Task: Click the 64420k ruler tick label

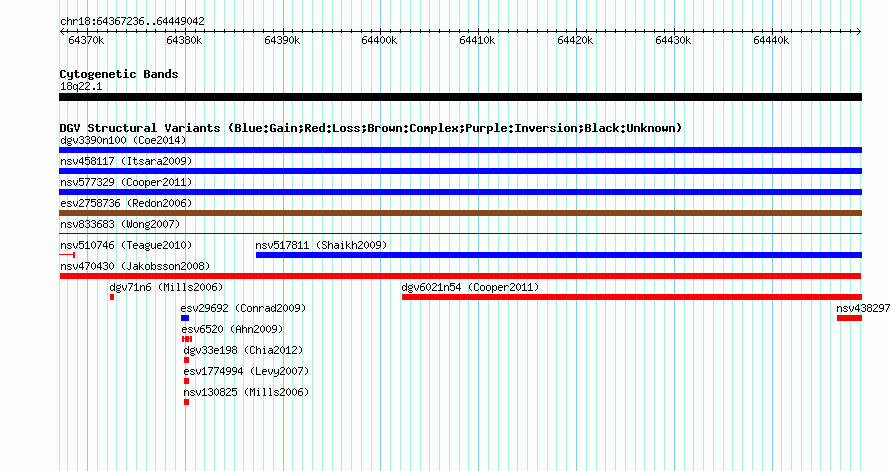Action: click(x=575, y=40)
